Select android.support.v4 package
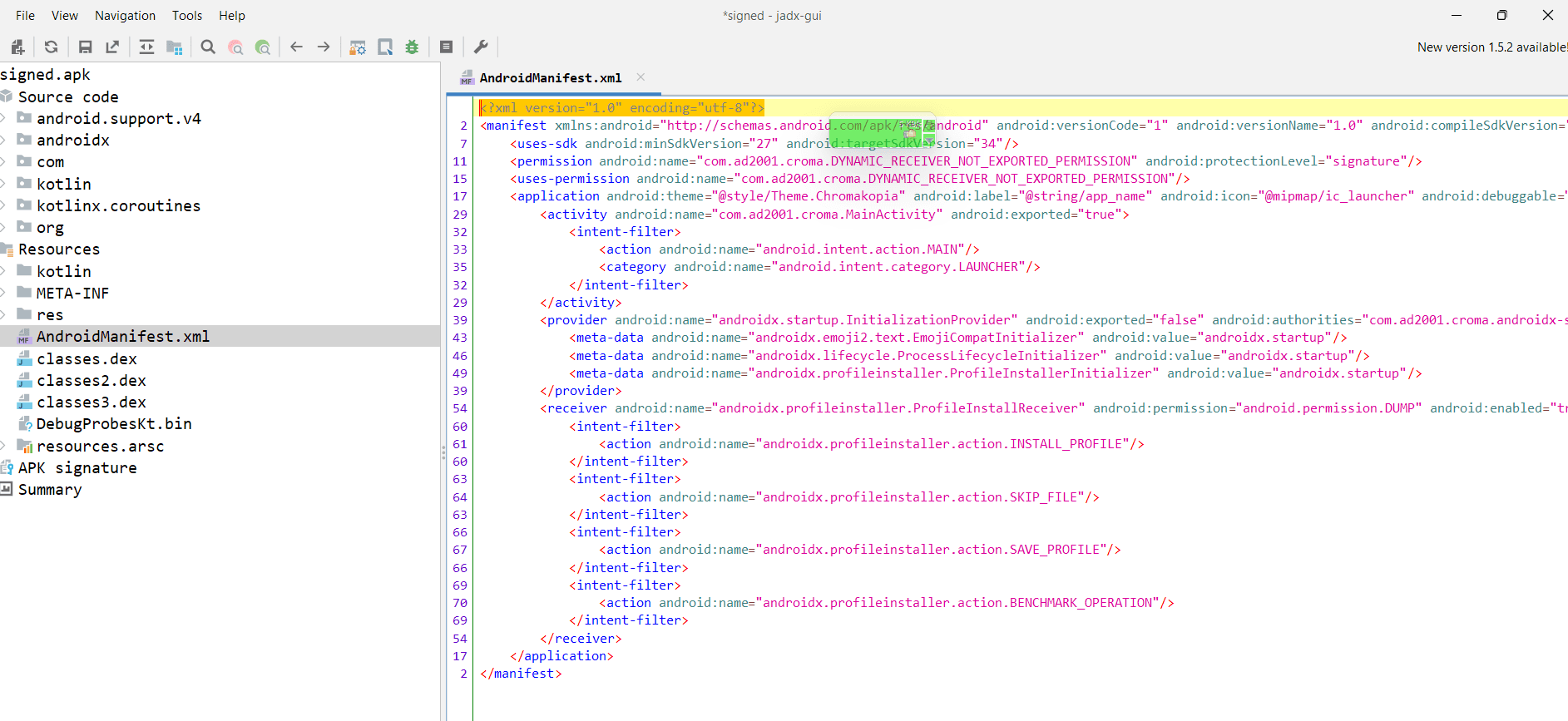Screen dimensions: 1568x721 (118, 118)
